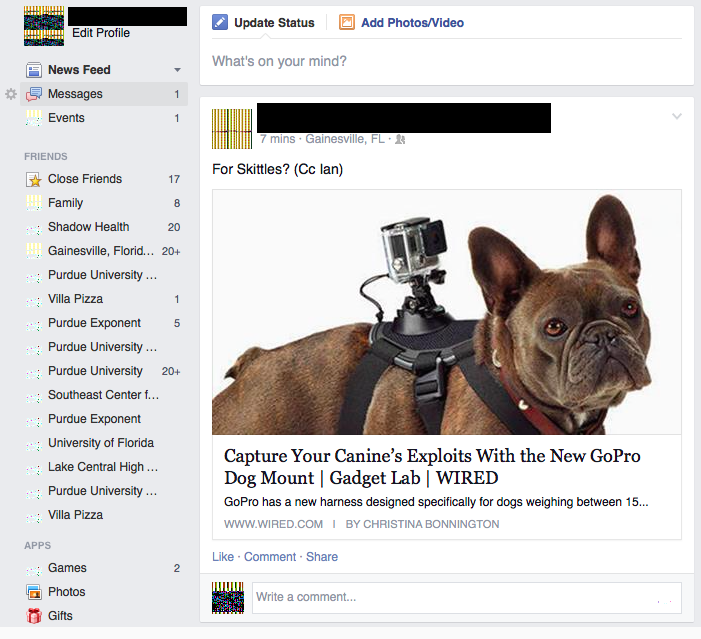Open the French bulldog GoPro image
Screen dimensions: 701x639
click(447, 312)
